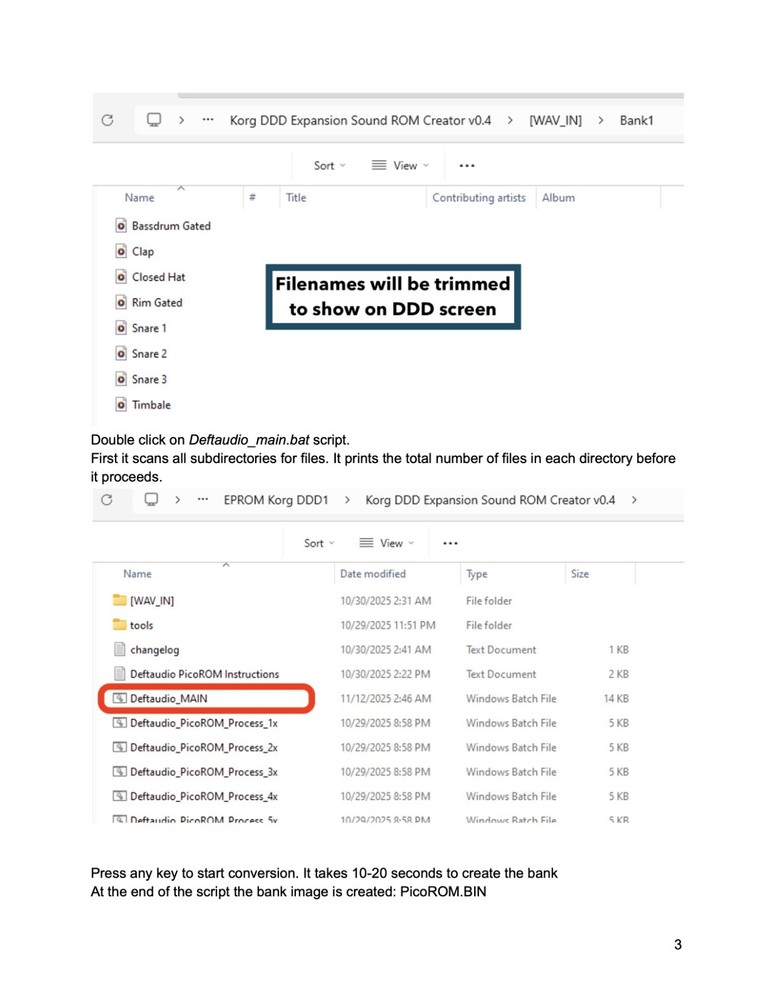Click the Bassdrum Gated audio file icon

point(120,226)
